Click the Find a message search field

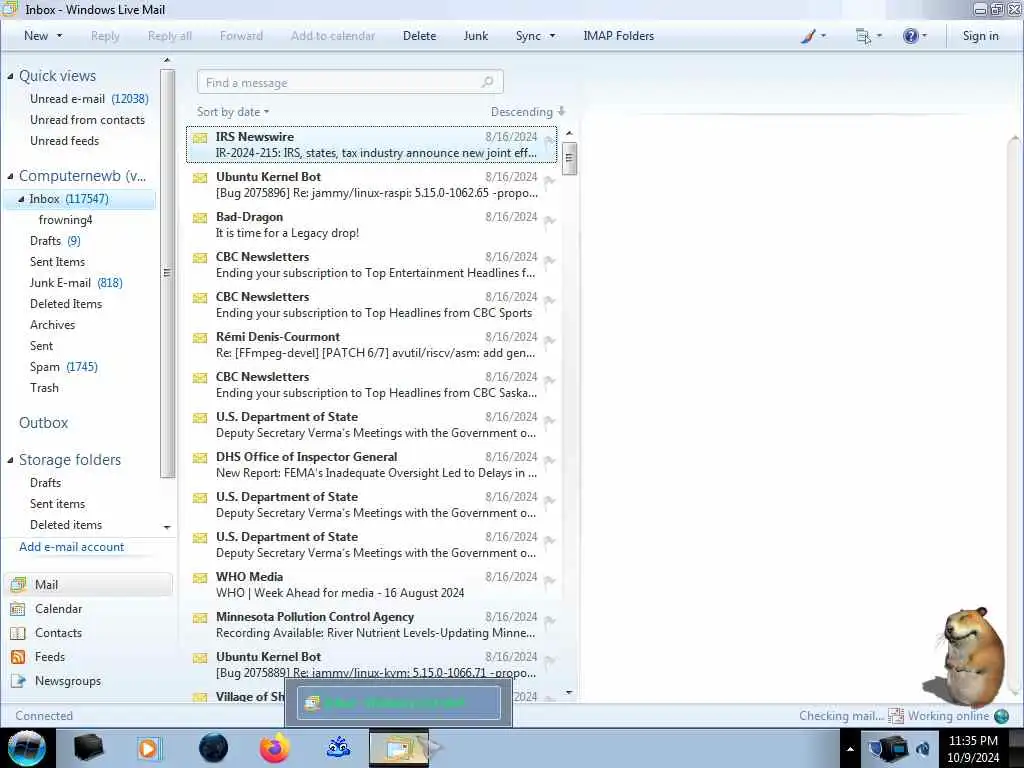coord(349,82)
